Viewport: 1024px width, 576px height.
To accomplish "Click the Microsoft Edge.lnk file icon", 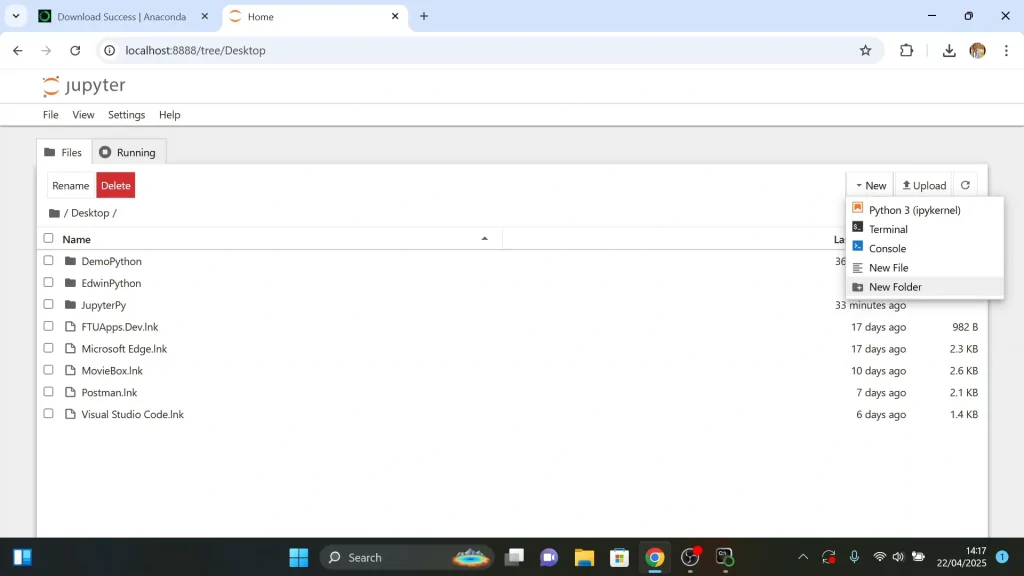I will (71, 348).
